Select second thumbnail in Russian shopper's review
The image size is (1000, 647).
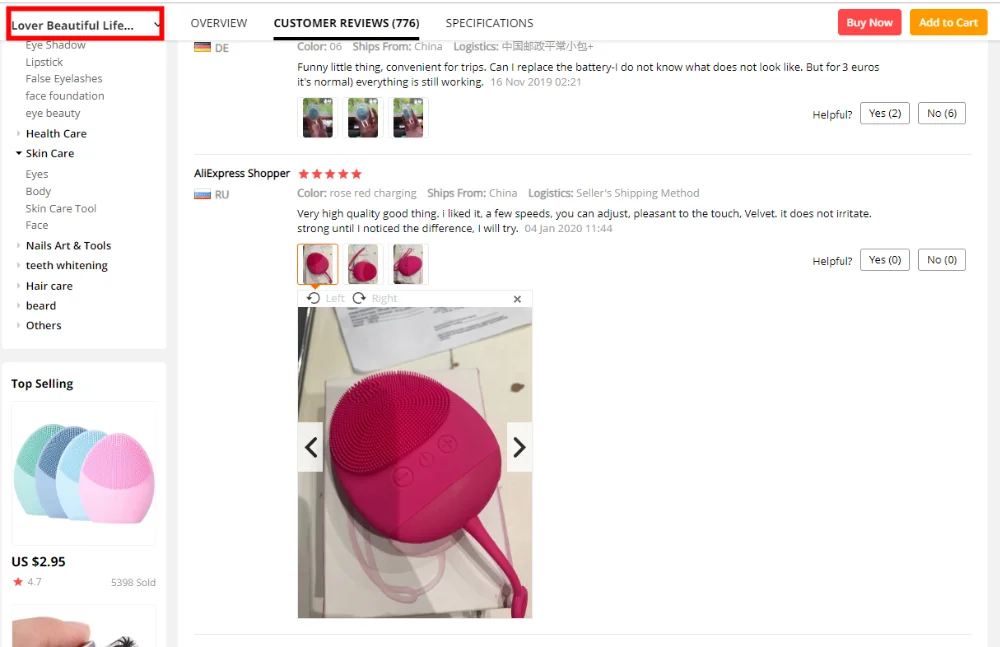coord(363,264)
